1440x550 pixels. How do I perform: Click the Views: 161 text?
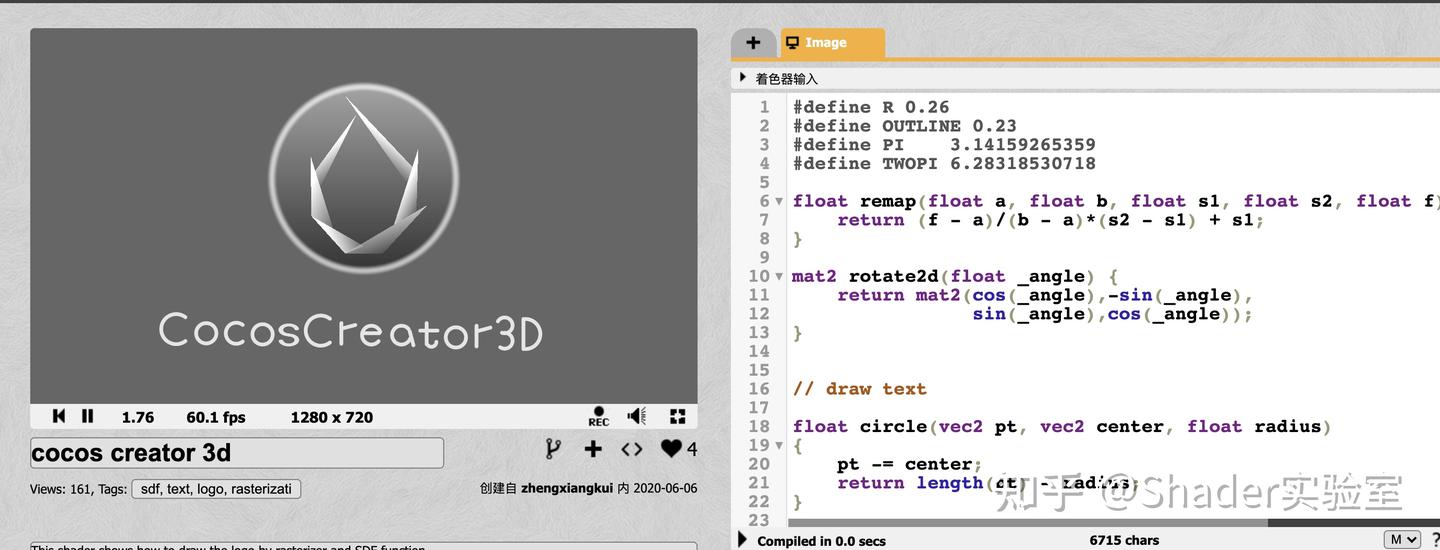[61, 489]
